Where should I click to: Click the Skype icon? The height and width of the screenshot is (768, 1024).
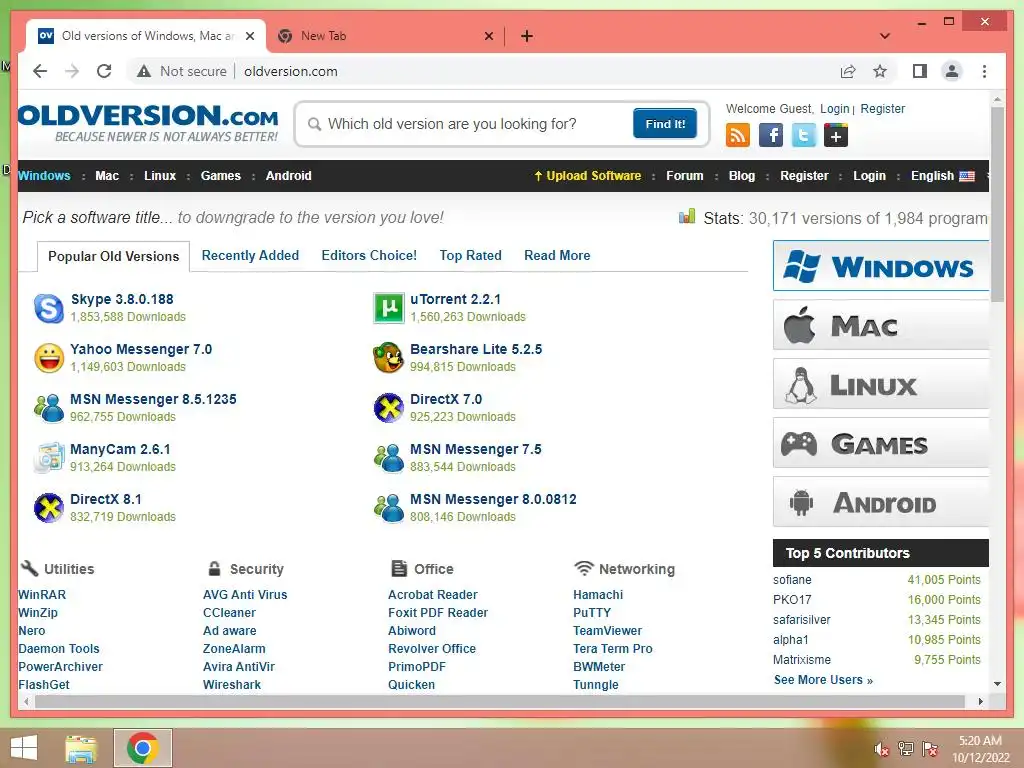pyautogui.click(x=49, y=308)
